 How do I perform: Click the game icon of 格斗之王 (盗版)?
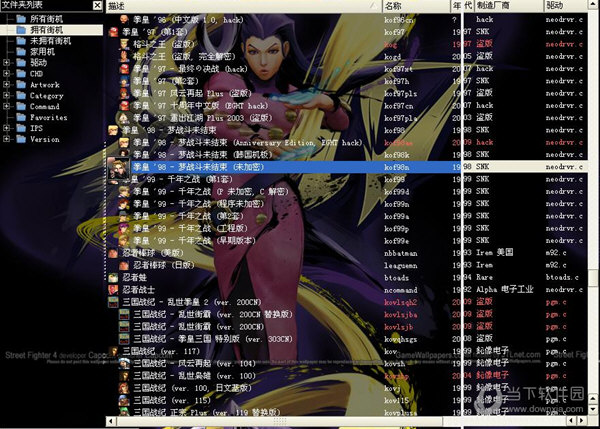(x=124, y=44)
